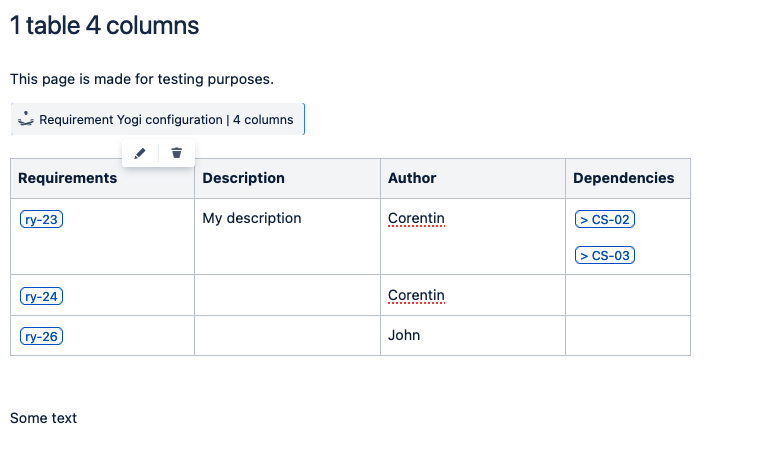Click the 'Some text' paragraph
The height and width of the screenshot is (453, 763).
point(44,418)
